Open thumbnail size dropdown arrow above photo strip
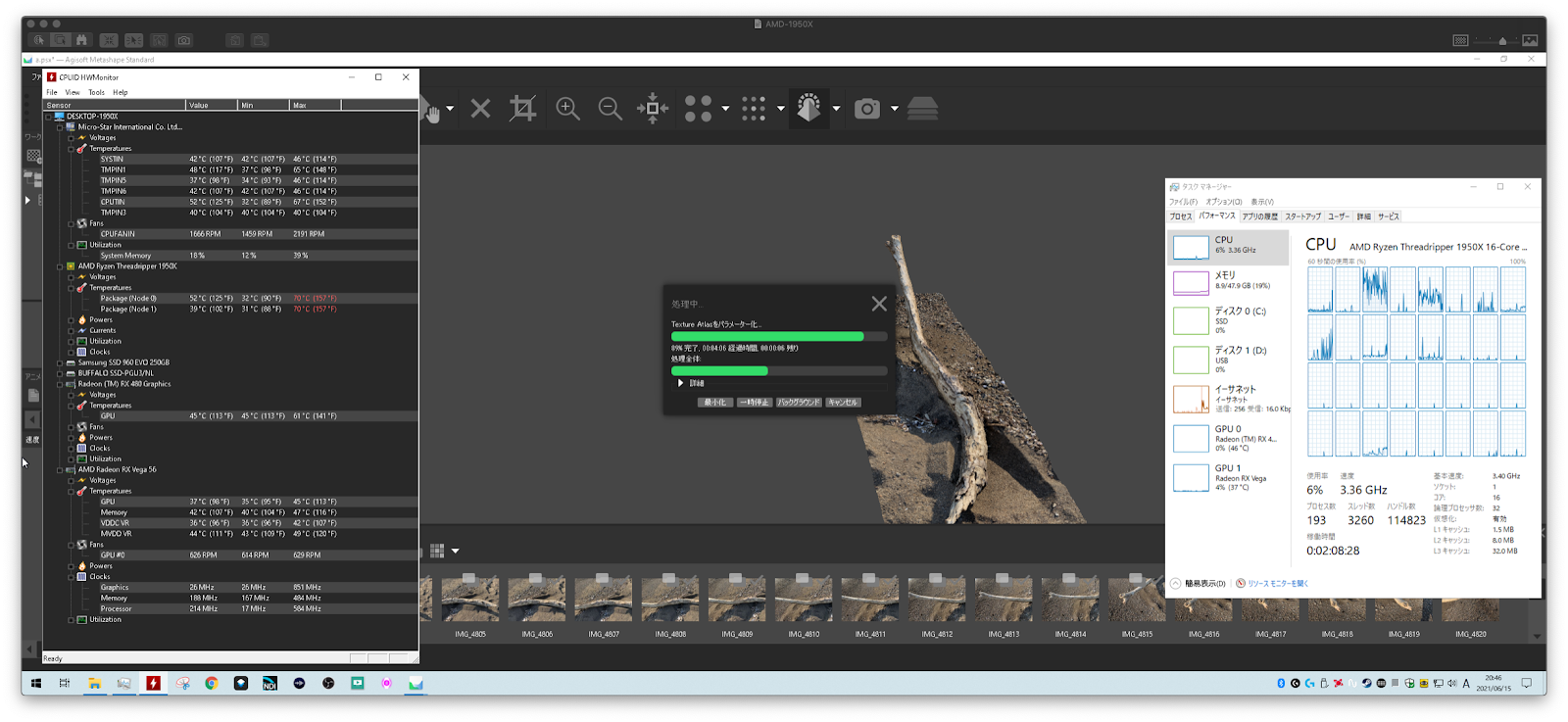The image size is (1568, 722). click(455, 552)
